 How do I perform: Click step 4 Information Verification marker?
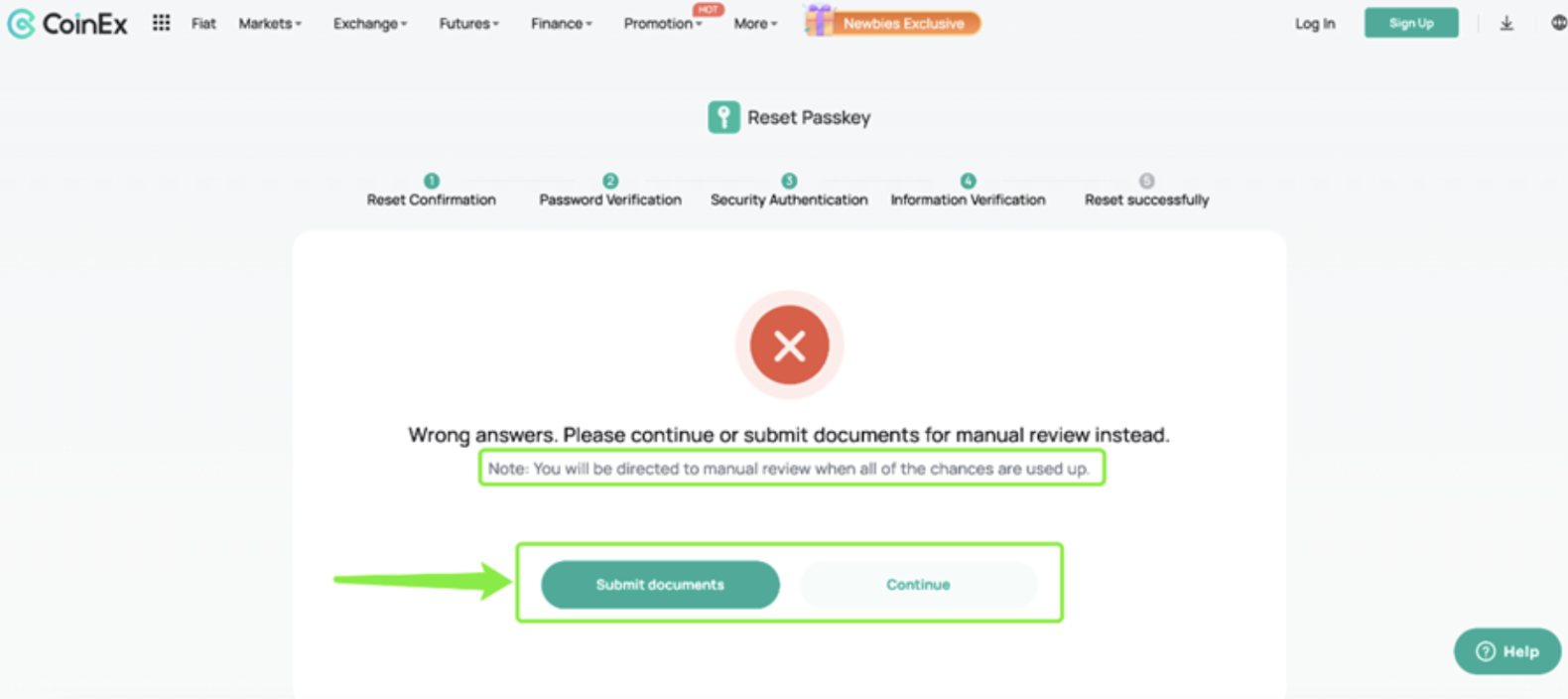[968, 181]
